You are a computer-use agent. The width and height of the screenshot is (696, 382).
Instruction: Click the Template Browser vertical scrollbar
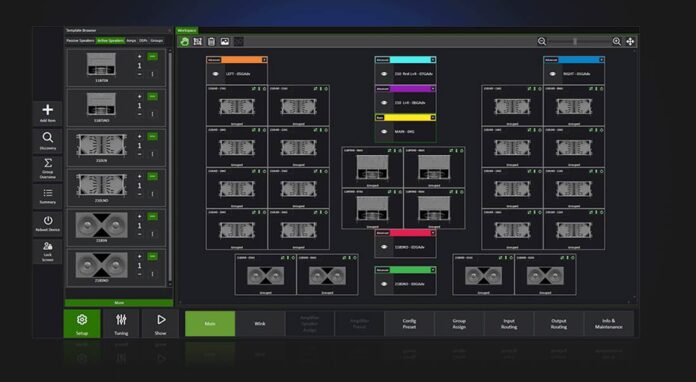170,166
